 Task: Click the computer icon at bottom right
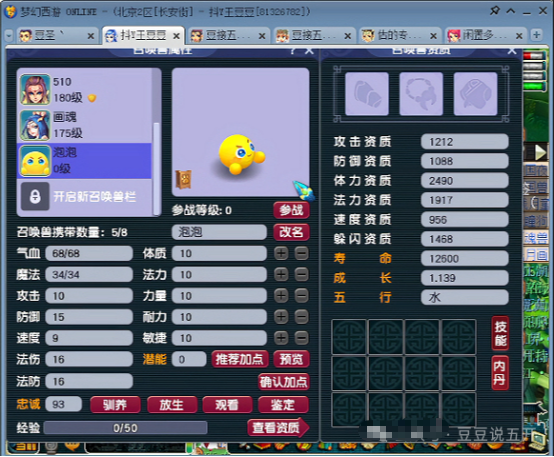pyautogui.click(x=538, y=439)
